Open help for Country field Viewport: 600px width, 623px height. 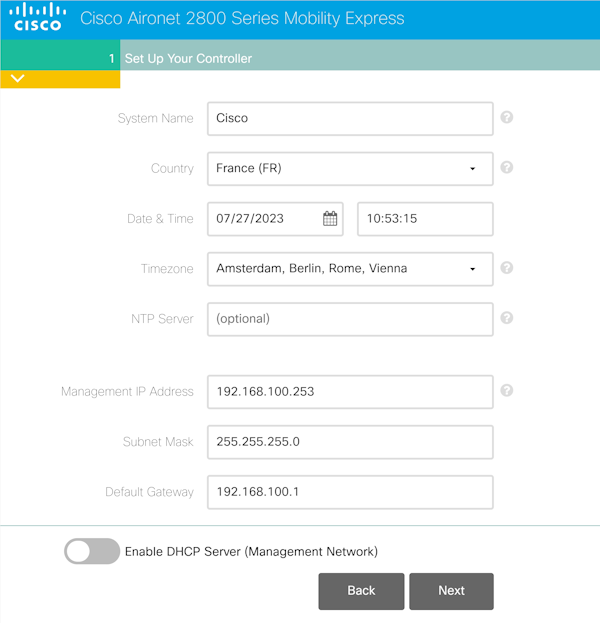[x=506, y=167]
